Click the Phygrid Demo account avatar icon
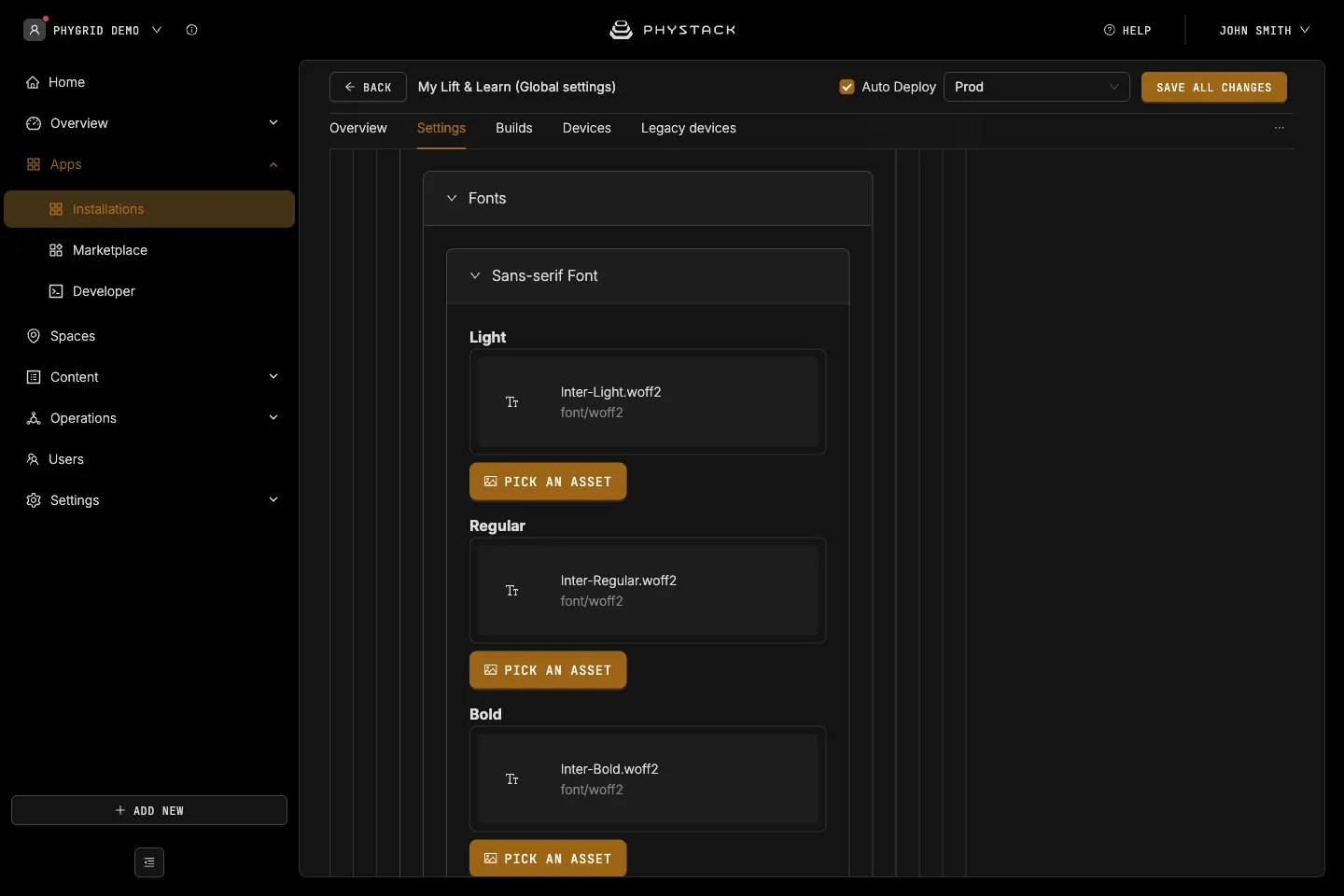Image resolution: width=1344 pixels, height=896 pixels. click(x=35, y=30)
